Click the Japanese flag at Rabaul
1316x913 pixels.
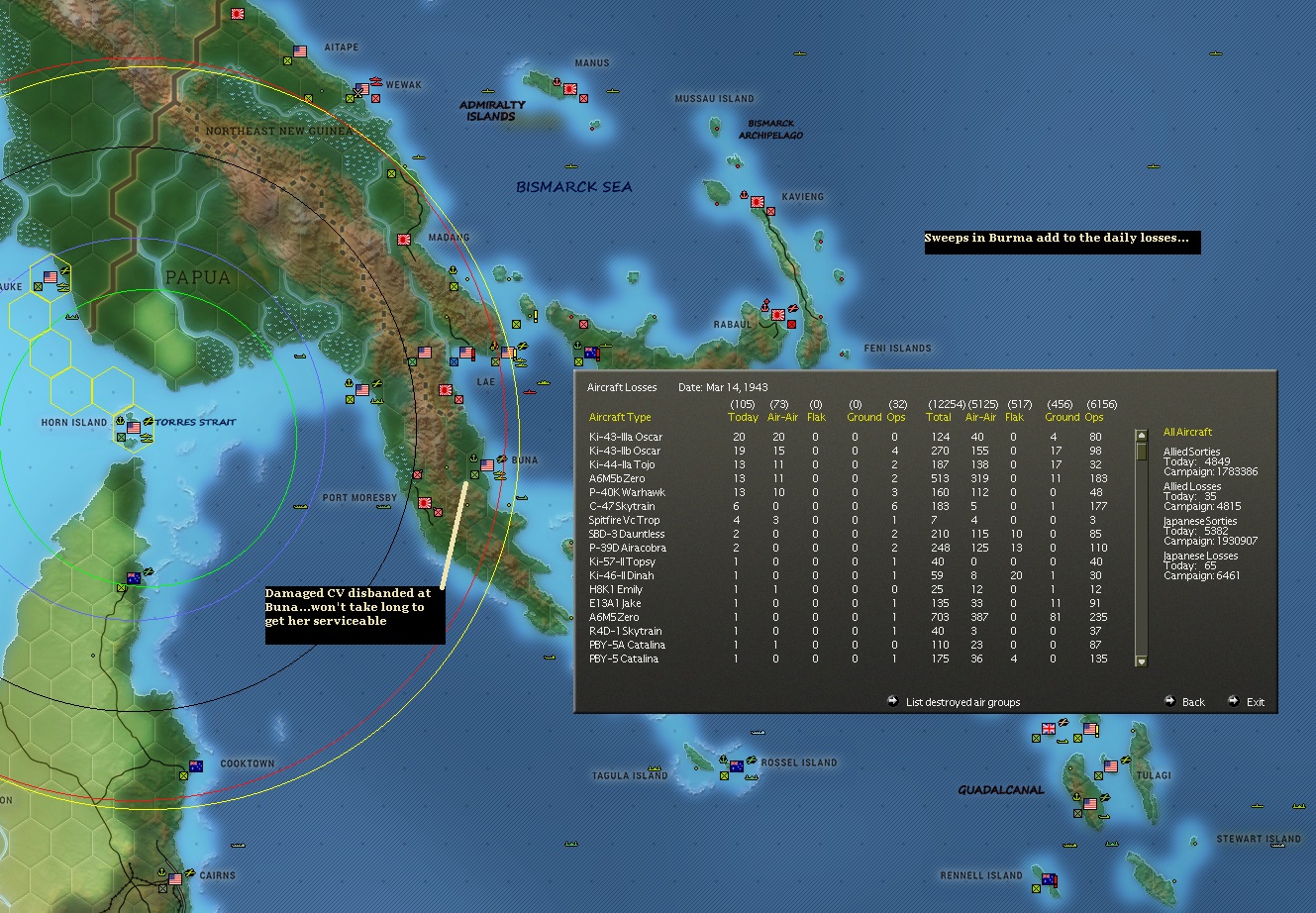click(x=778, y=315)
